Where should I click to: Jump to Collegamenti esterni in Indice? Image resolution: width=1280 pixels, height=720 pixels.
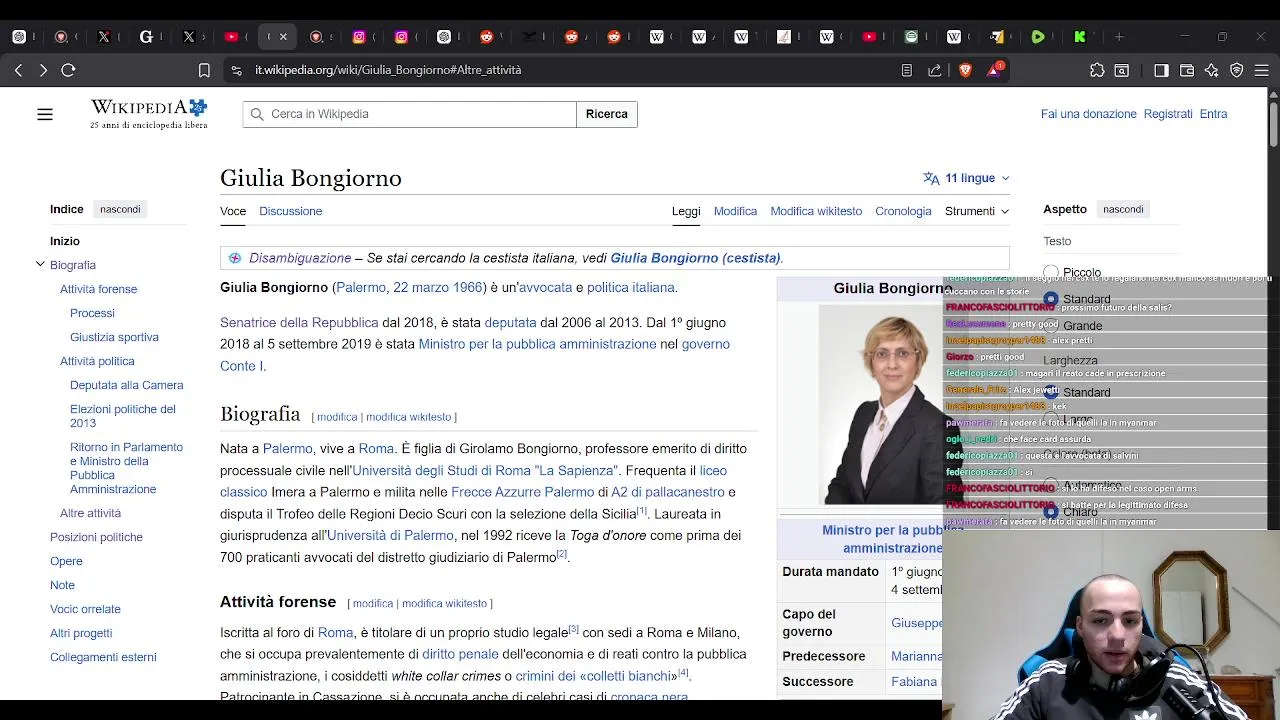(103, 657)
